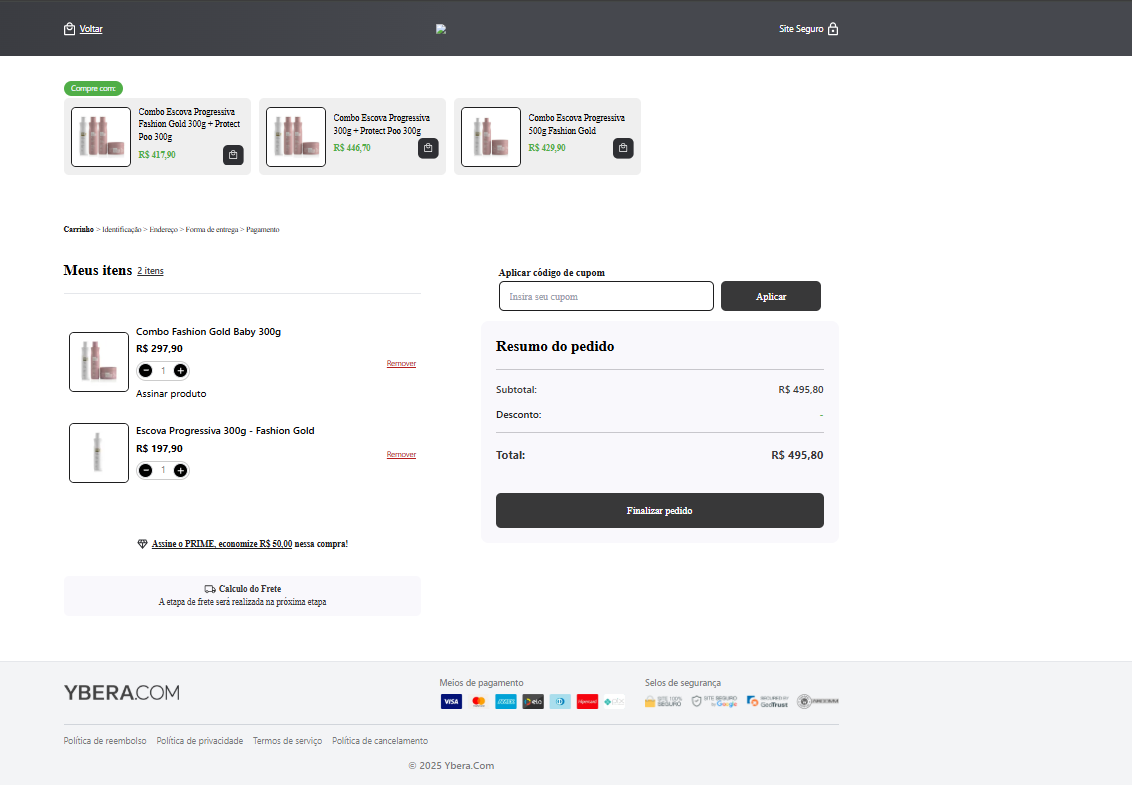Open the Assine o PRIME offer link
The image size is (1132, 788).
[x=222, y=544]
